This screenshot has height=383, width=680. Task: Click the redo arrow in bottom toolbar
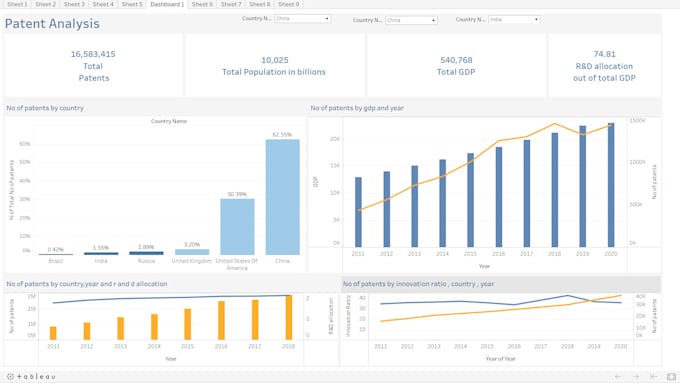click(636, 376)
